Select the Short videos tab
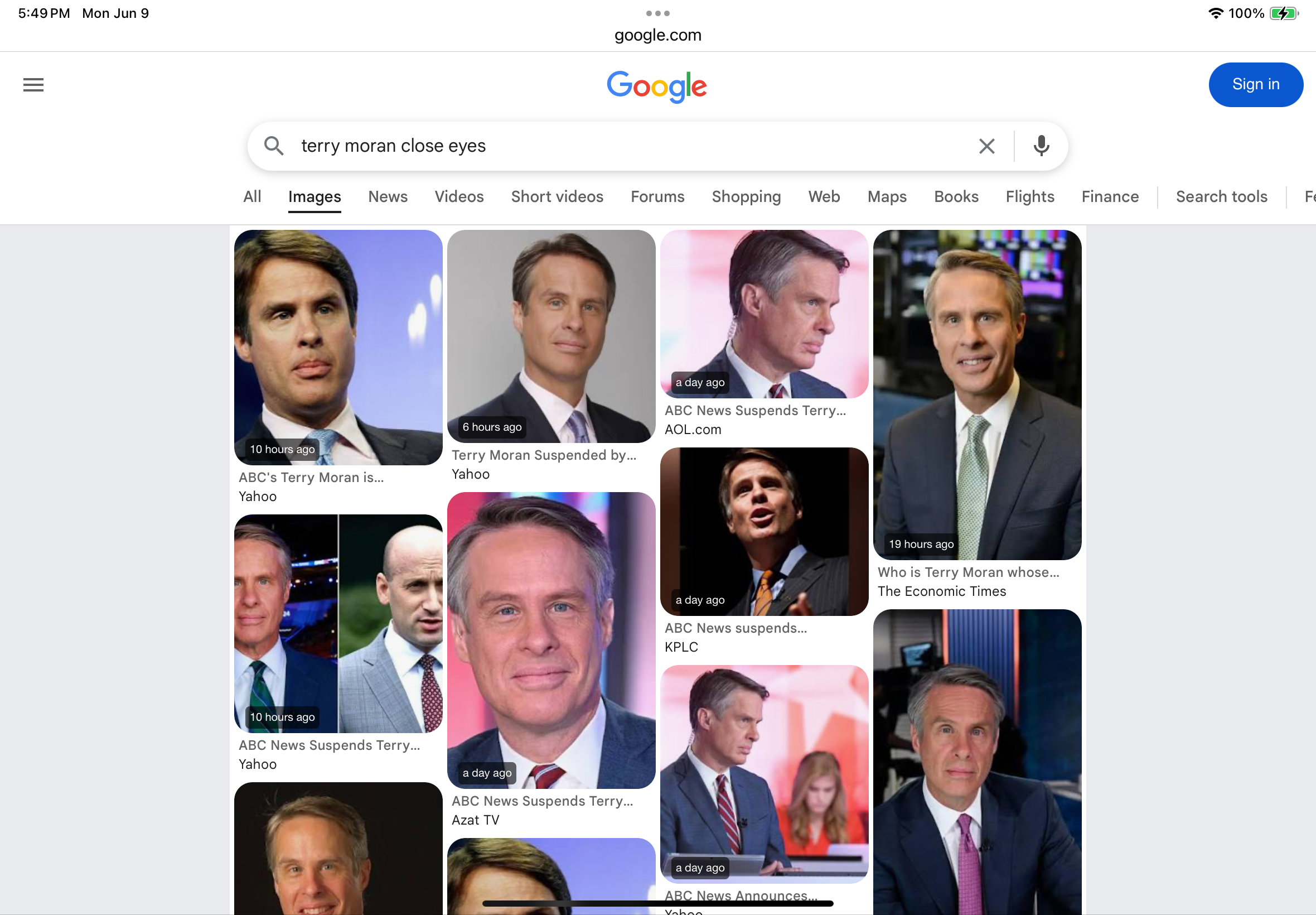The height and width of the screenshot is (915, 1316). click(557, 196)
